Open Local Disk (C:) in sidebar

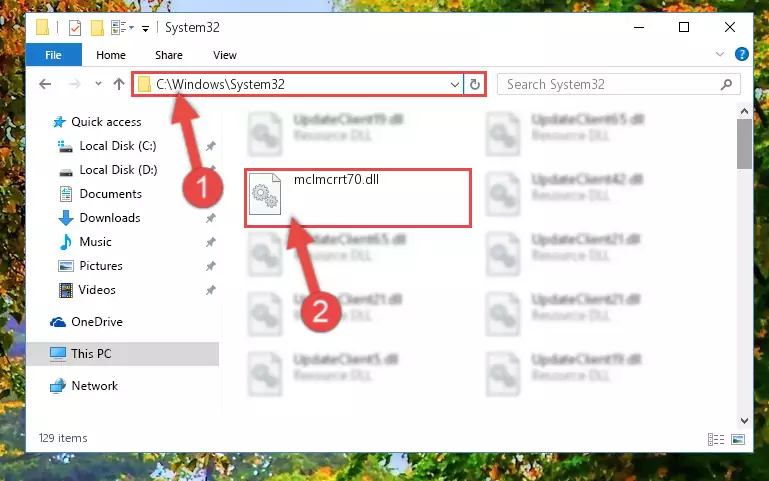tap(118, 146)
